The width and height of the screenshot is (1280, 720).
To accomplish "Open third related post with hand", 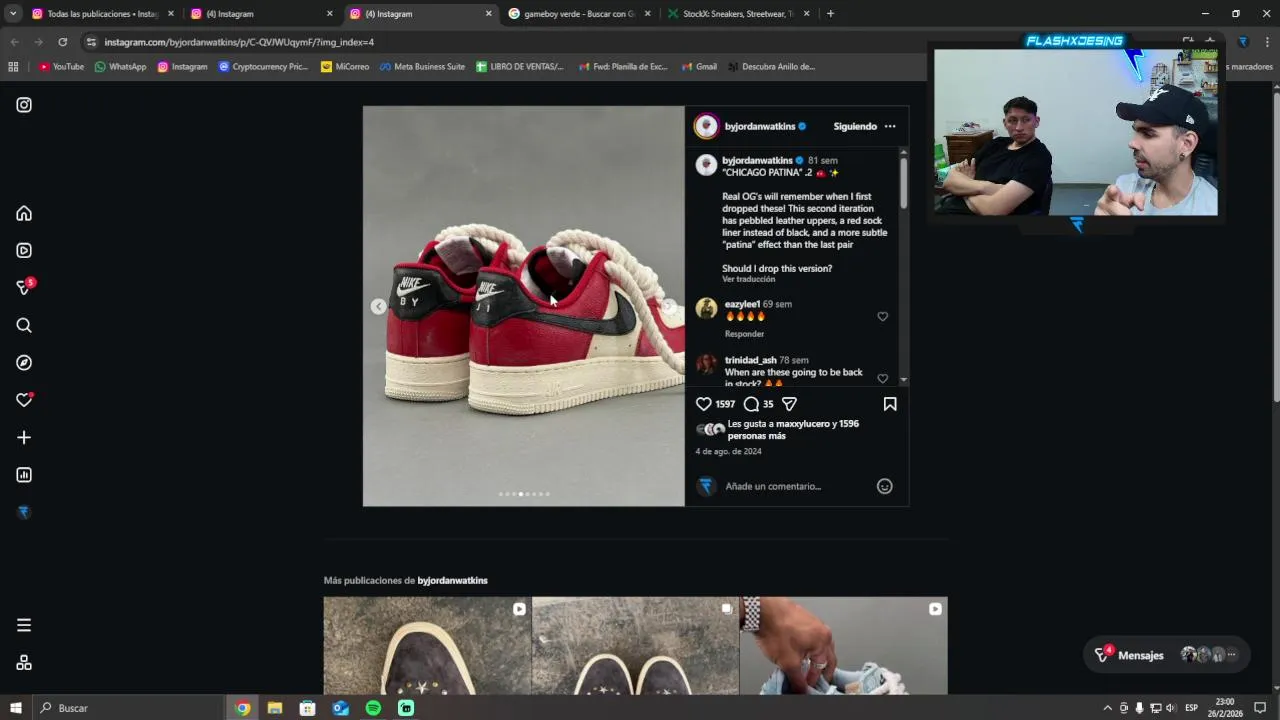I will point(843,646).
